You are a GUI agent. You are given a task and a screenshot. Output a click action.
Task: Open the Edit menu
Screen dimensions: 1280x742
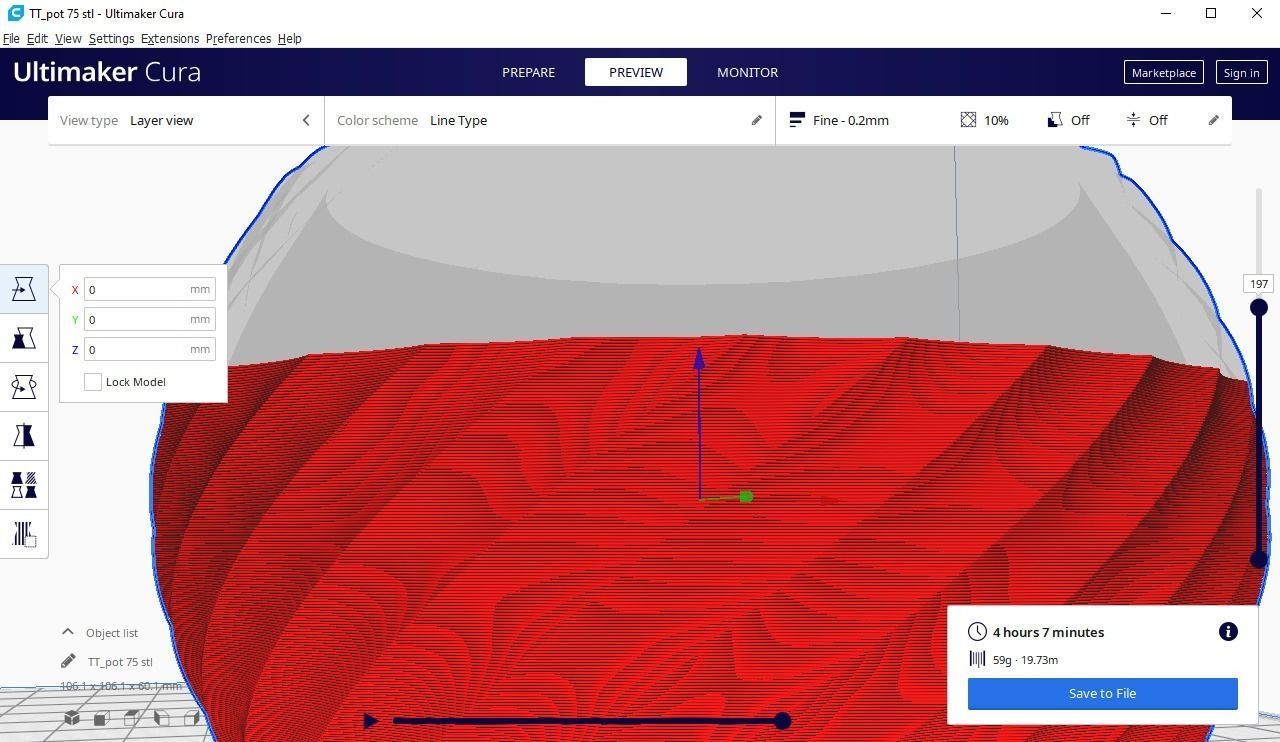(37, 38)
